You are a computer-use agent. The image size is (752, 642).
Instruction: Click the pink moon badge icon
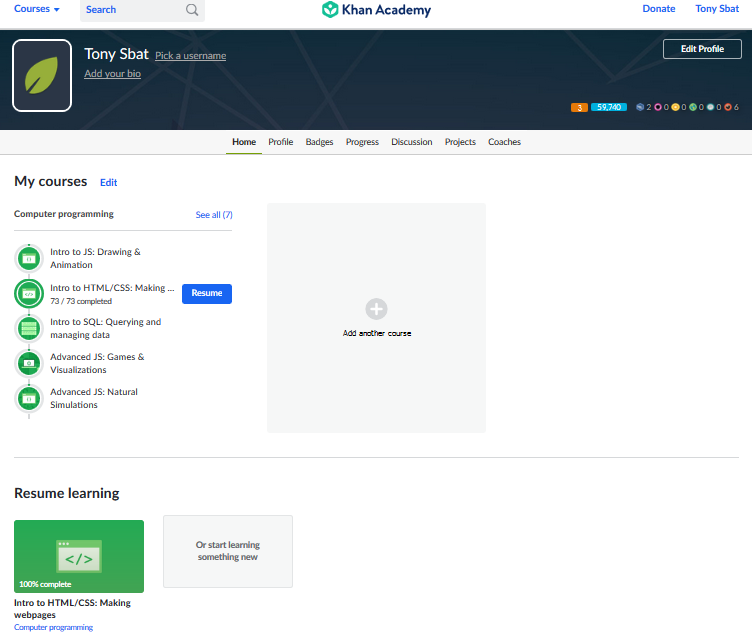click(x=658, y=107)
